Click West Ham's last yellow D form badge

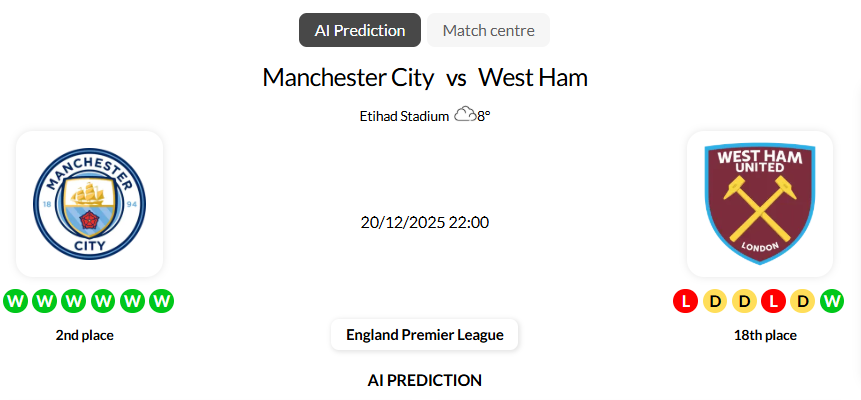802,300
